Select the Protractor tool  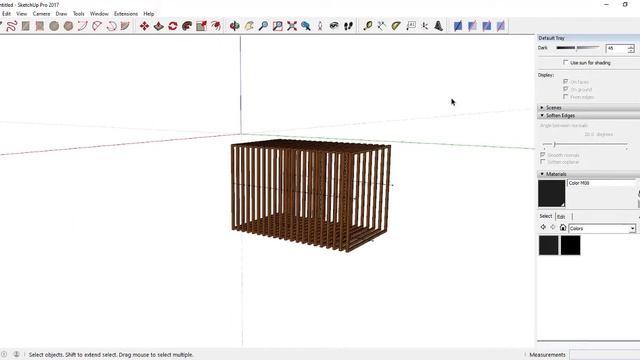[x=396, y=26]
